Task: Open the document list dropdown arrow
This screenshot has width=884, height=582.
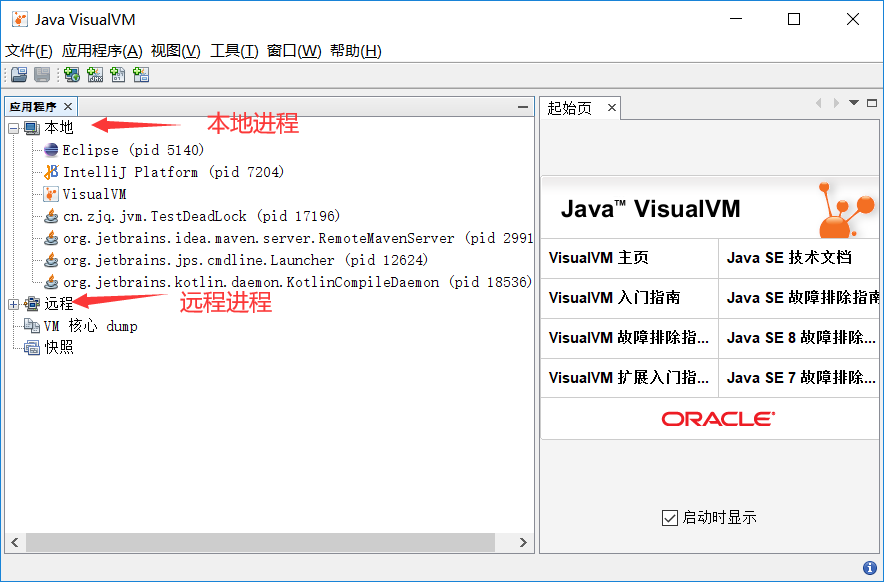Action: [x=854, y=103]
